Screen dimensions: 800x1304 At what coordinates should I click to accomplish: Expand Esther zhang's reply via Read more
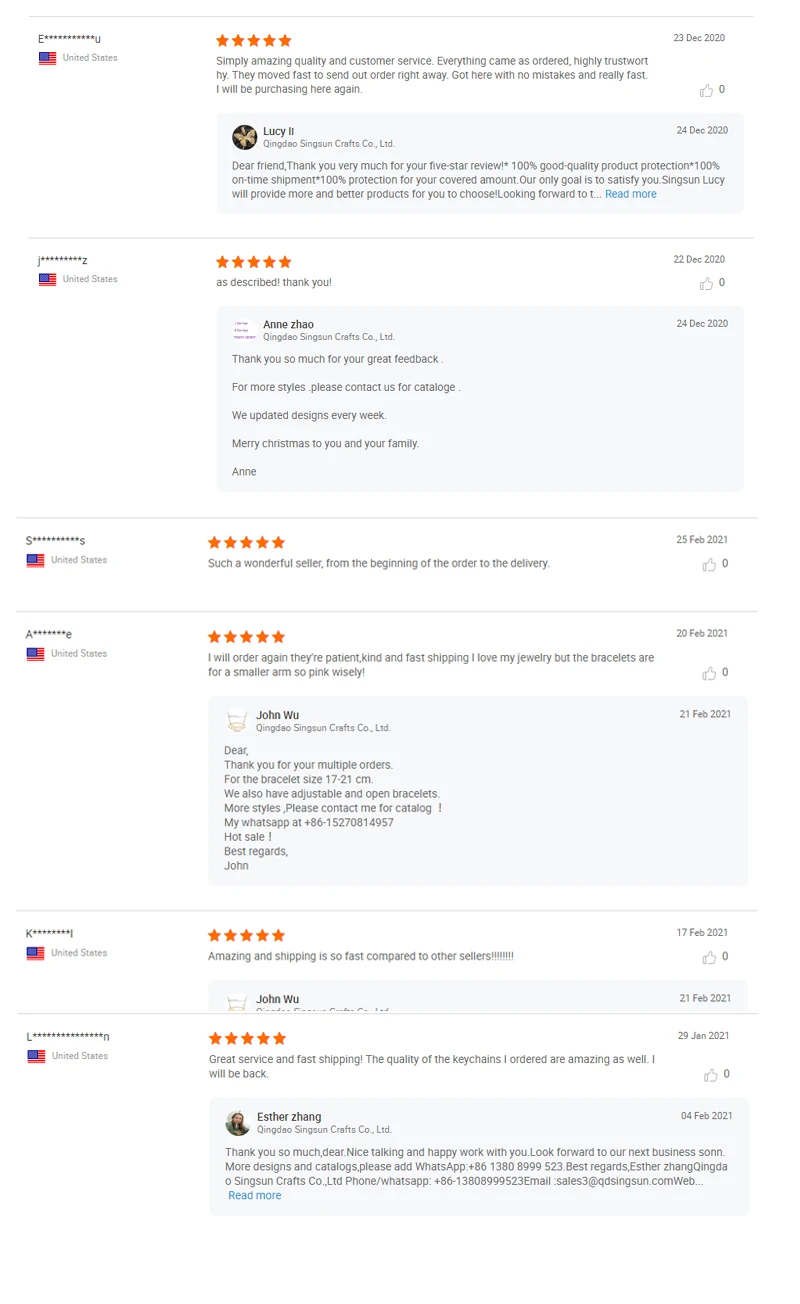254,1195
